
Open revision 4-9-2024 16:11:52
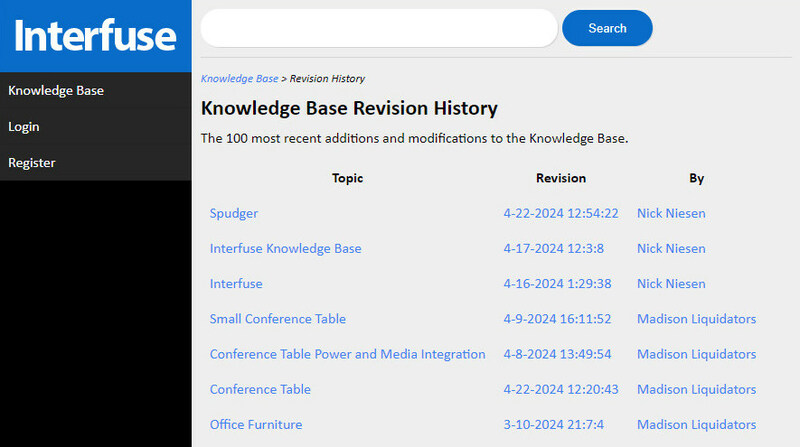tap(557, 319)
